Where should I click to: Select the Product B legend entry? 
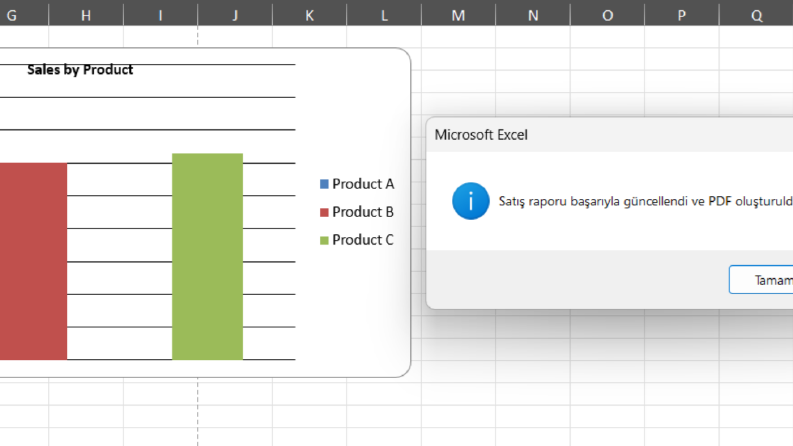pos(357,212)
